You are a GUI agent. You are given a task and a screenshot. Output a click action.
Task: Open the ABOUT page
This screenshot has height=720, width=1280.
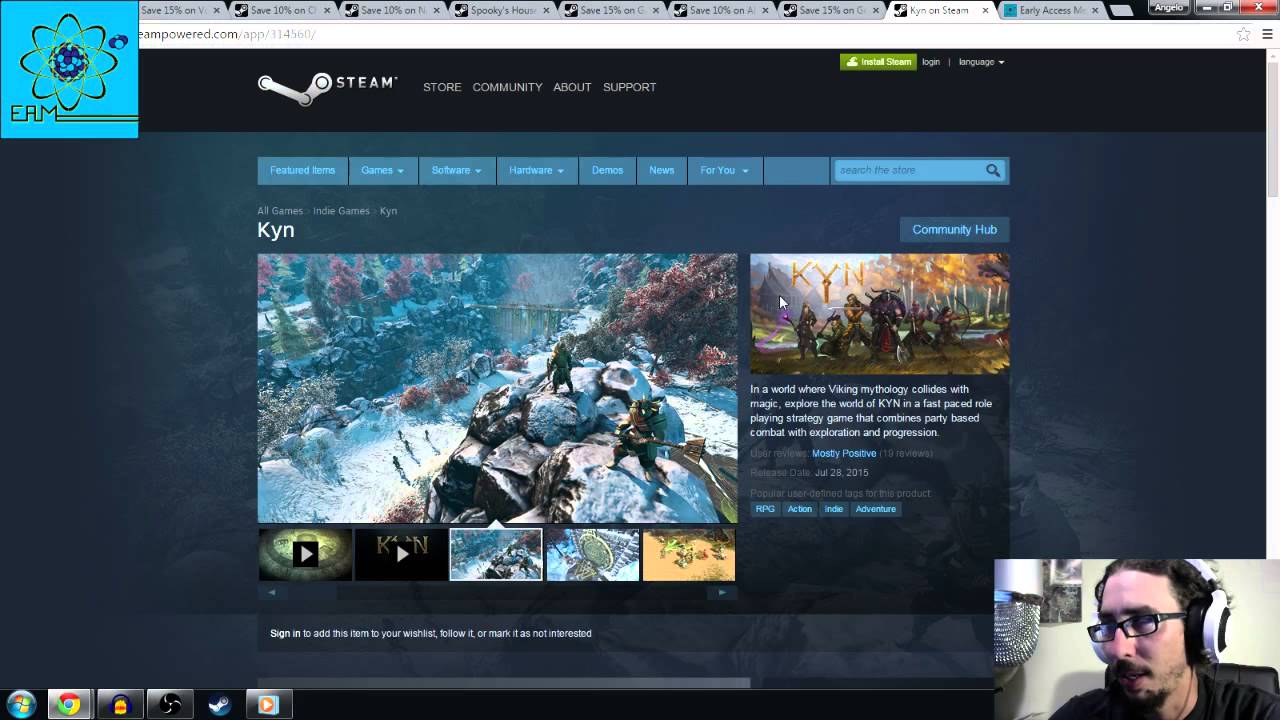point(572,87)
